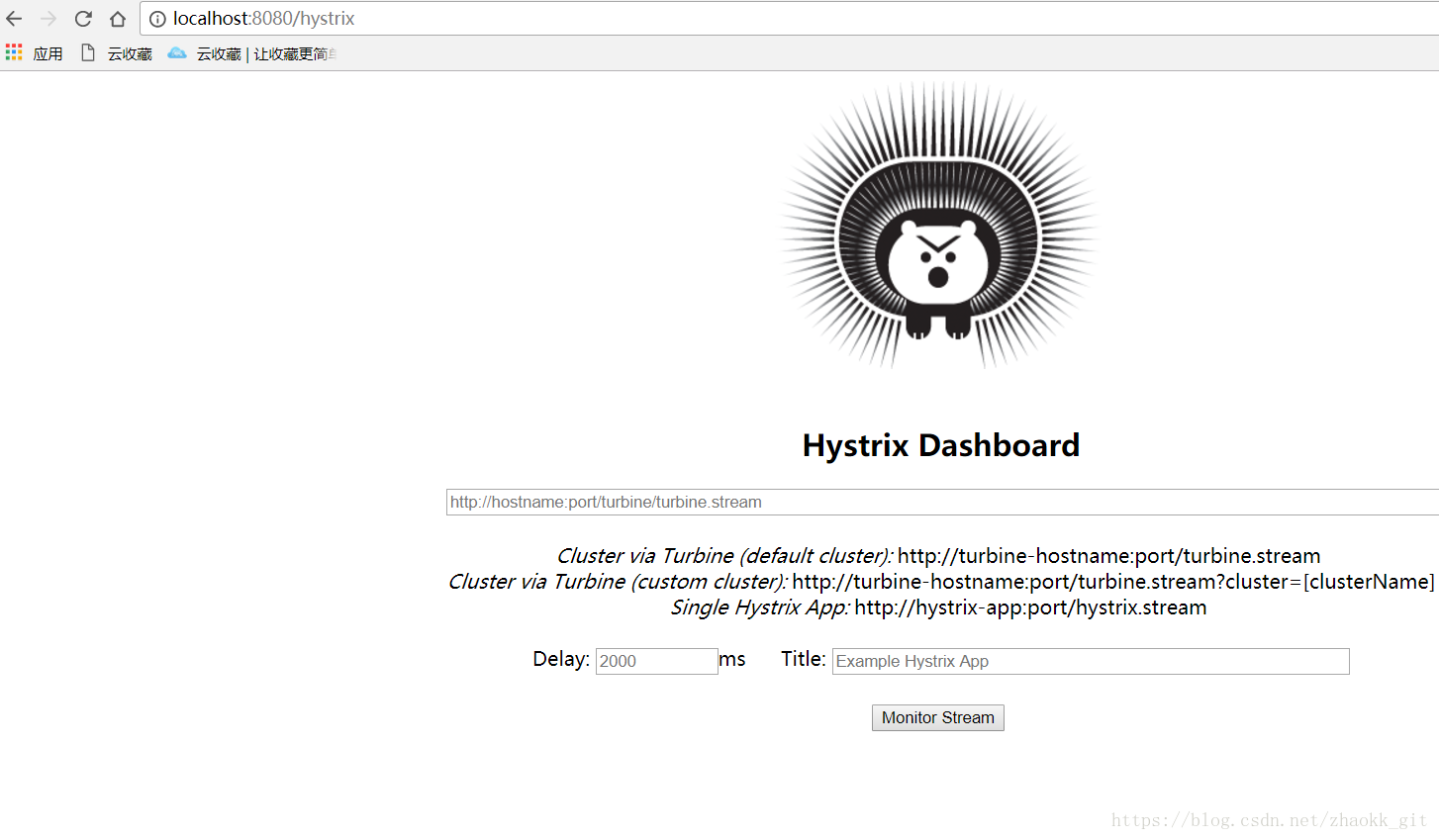The height and width of the screenshot is (840, 1439).
Task: Click the 'Single Hystrix App' text
Action: click(760, 607)
